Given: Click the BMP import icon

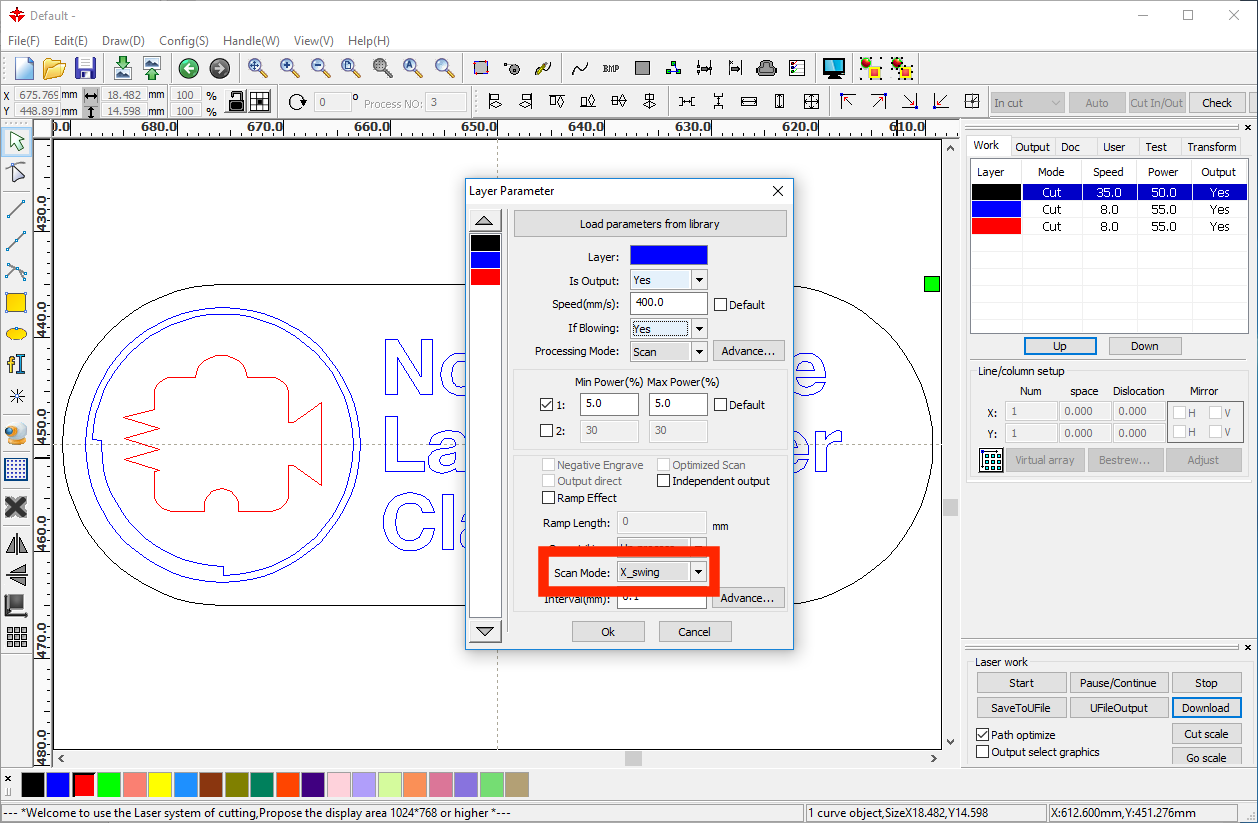Looking at the screenshot, I should pyautogui.click(x=611, y=68).
